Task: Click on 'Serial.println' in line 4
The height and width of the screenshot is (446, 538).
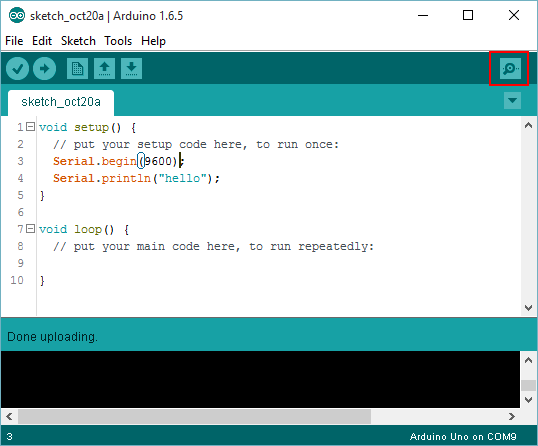Action: click(x=102, y=178)
